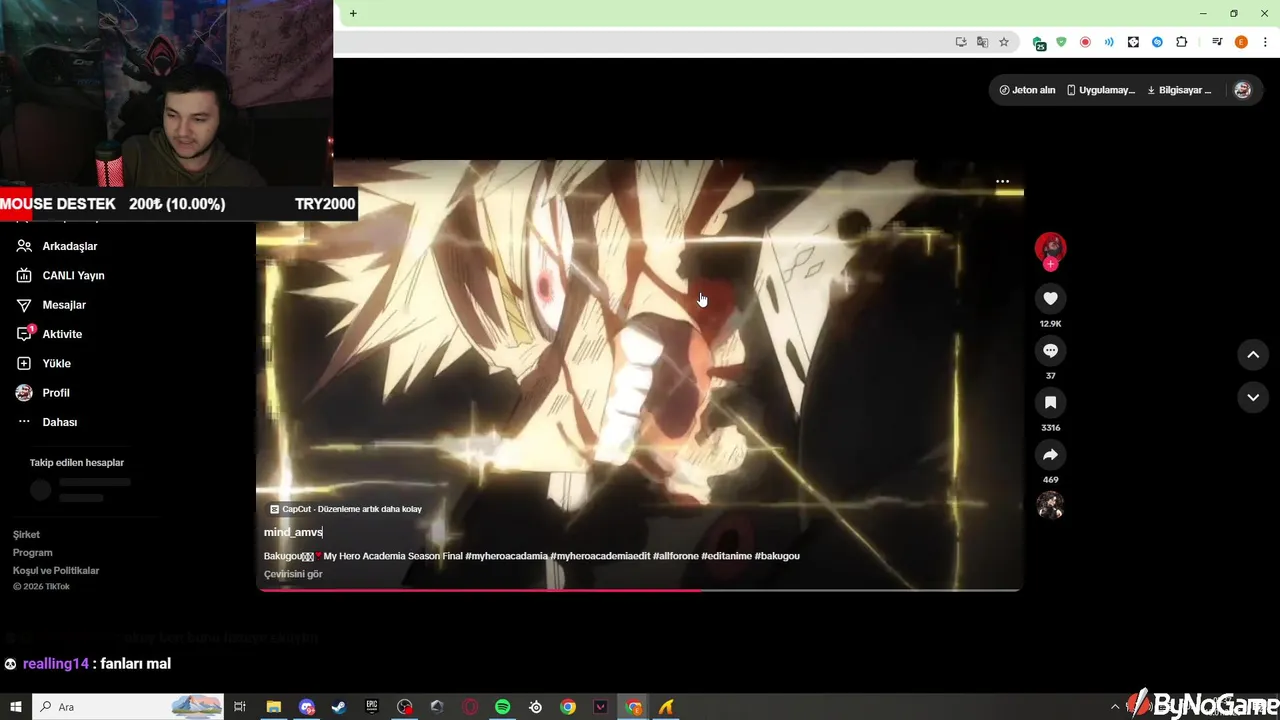
Task: Go to the next video with down chevron
Action: 1253,397
